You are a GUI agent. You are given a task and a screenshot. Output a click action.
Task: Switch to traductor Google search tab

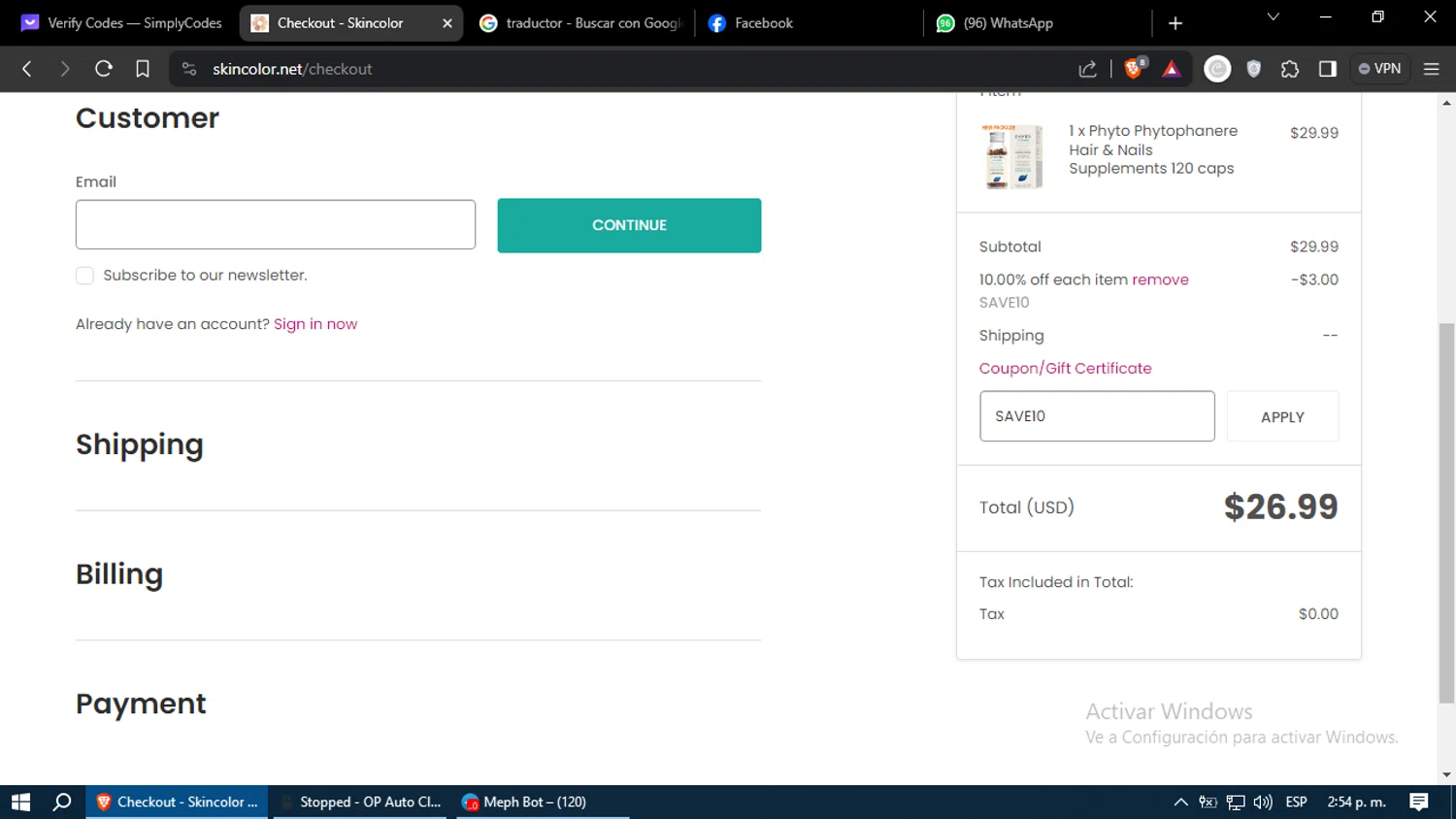[x=582, y=23]
